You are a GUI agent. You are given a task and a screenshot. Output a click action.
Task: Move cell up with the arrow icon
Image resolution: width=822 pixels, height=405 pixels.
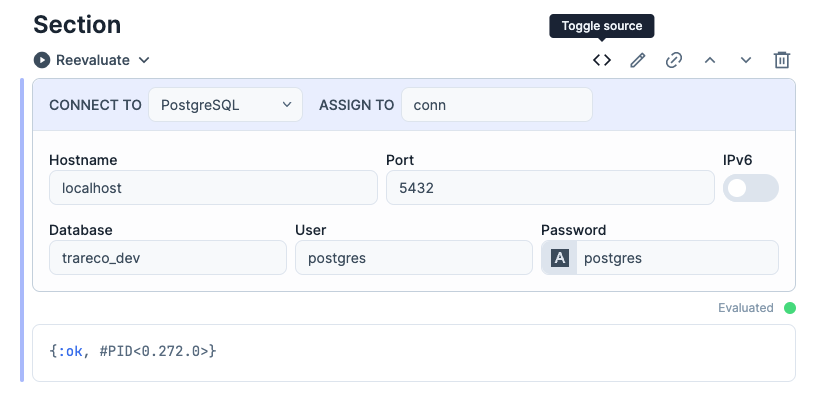[710, 60]
